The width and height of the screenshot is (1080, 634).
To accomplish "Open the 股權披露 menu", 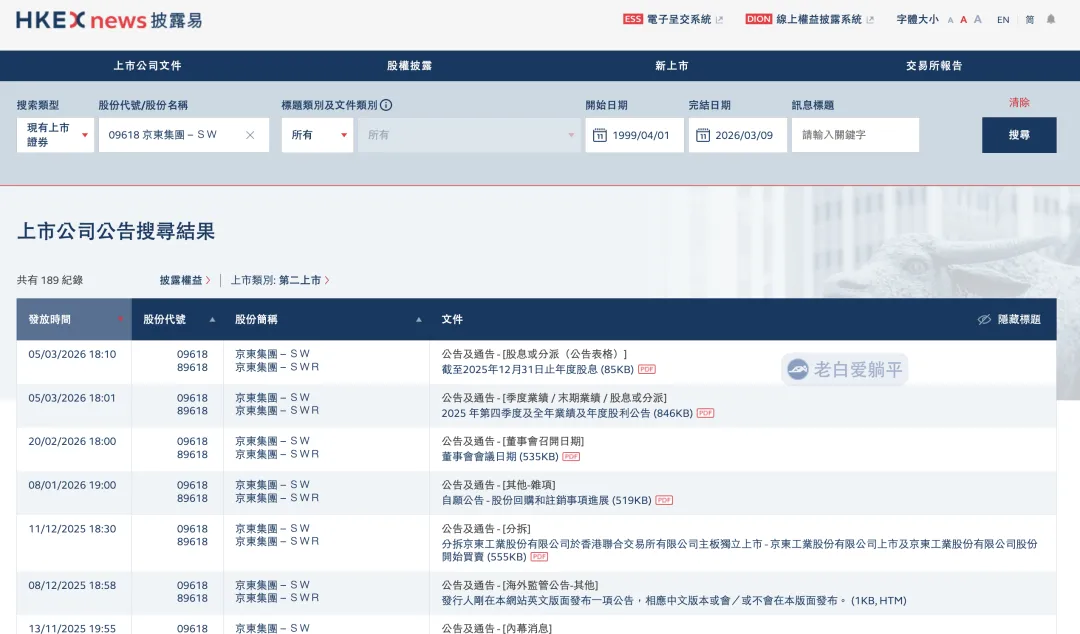I will point(409,65).
